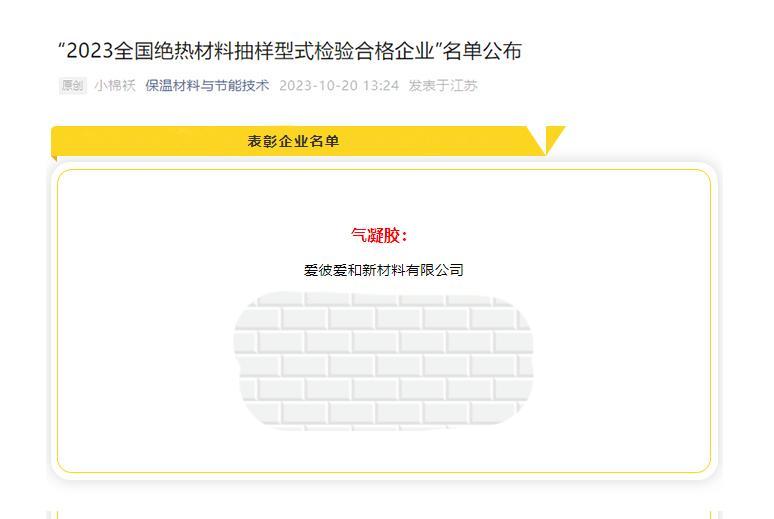Image resolution: width=774 pixels, height=519 pixels.
Task: Click the publish time 13:24
Action: [x=381, y=85]
